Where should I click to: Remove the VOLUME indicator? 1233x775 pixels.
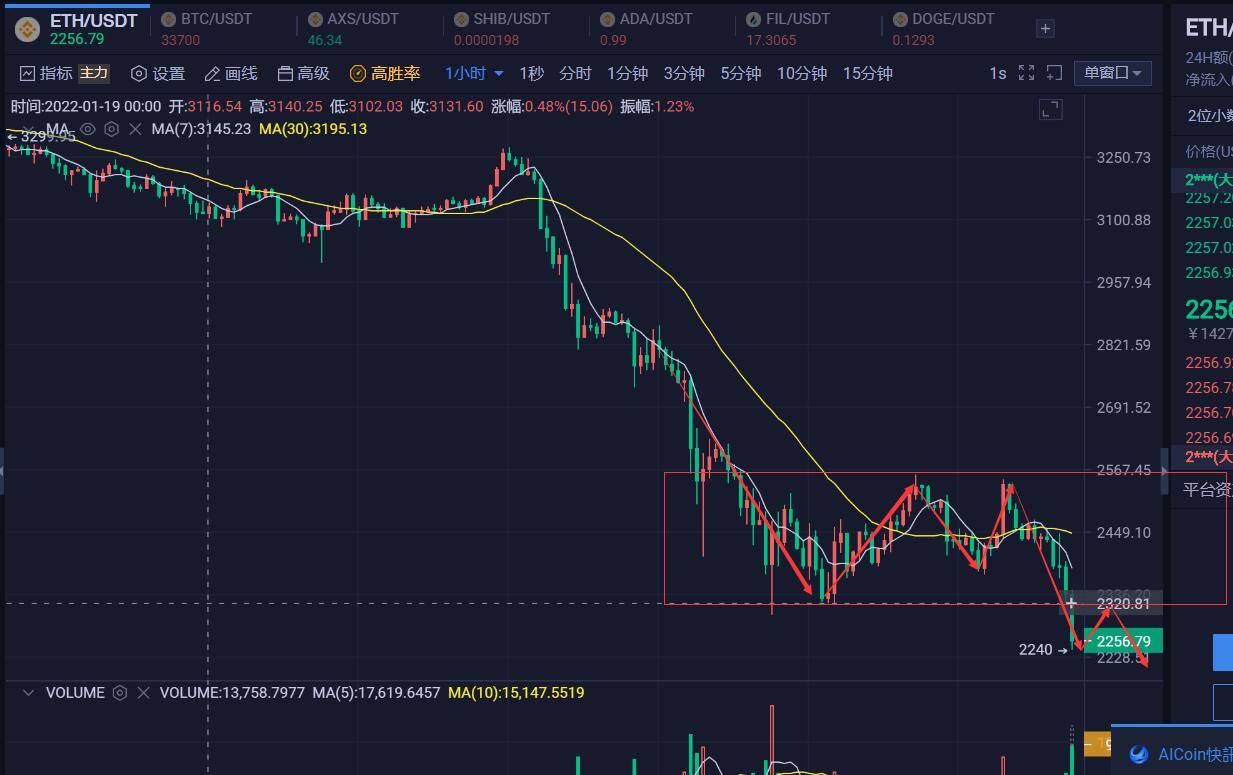(x=143, y=692)
